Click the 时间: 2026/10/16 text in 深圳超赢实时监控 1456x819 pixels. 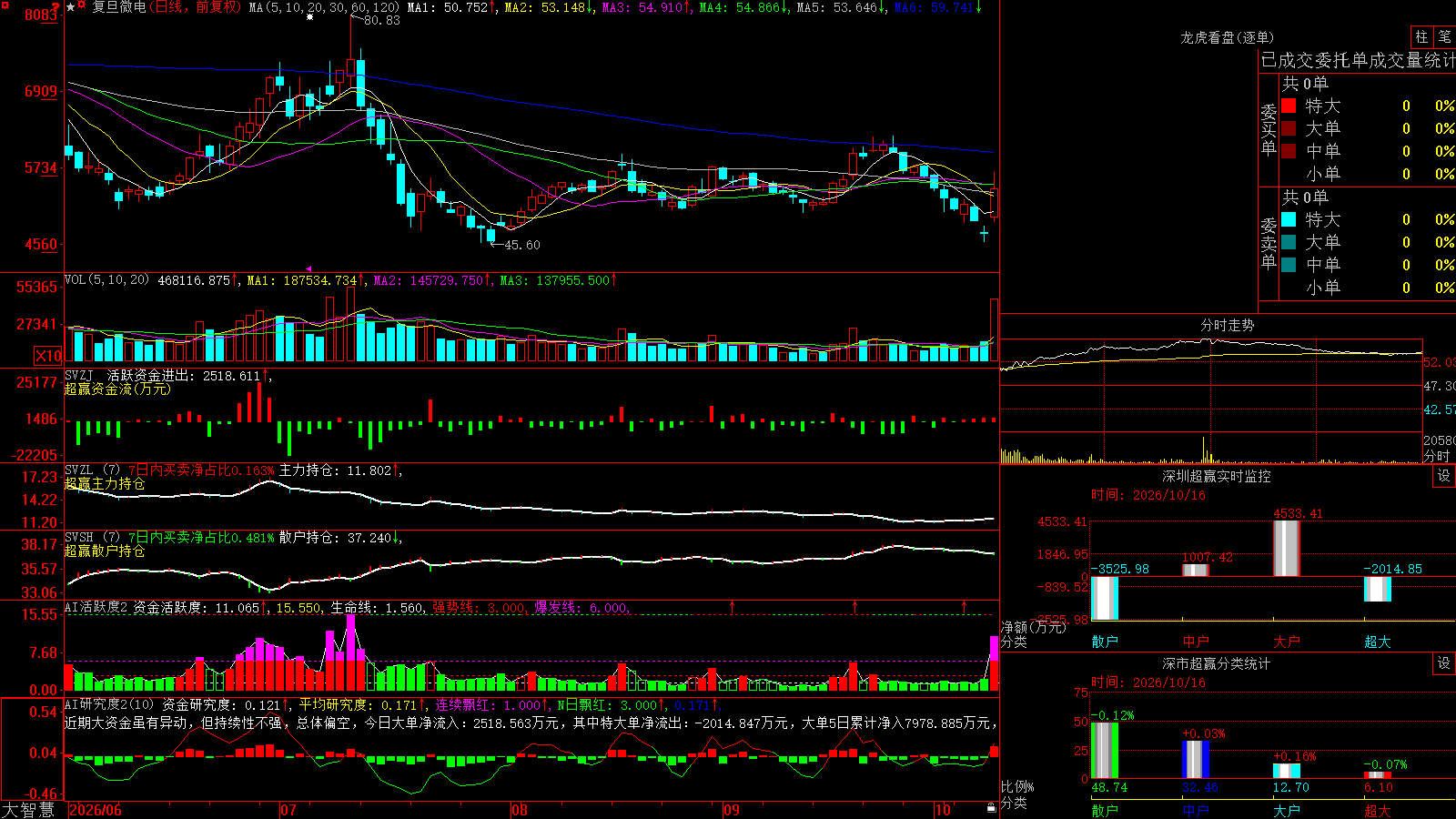[x=1148, y=495]
